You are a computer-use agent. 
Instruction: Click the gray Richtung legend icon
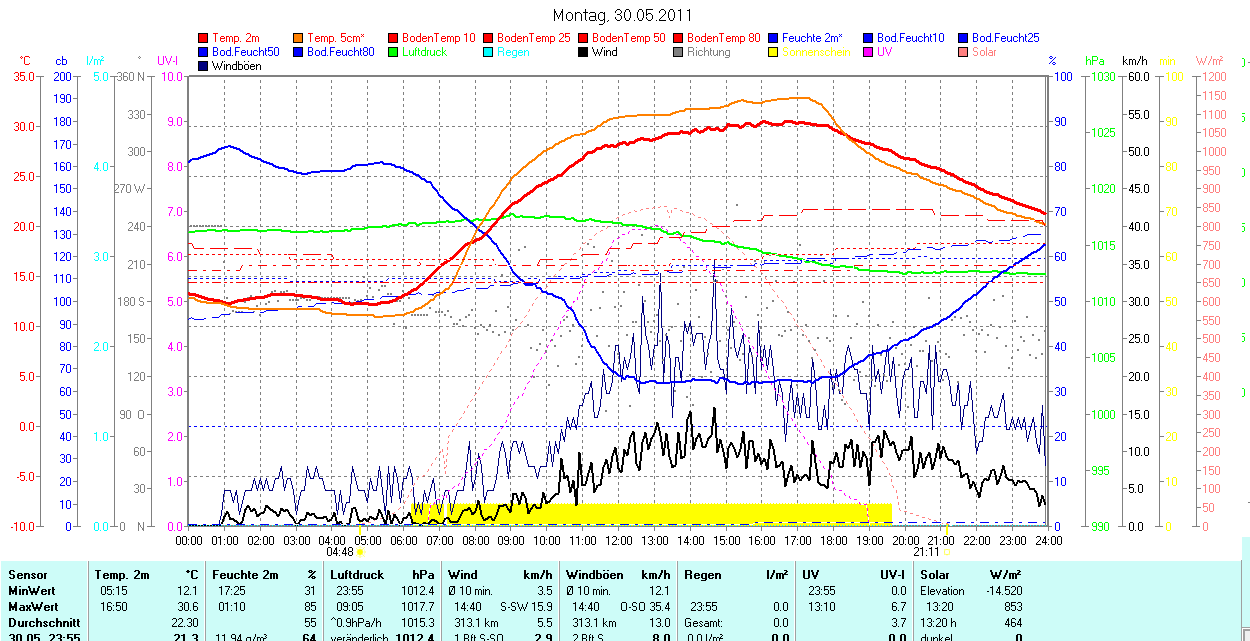678,52
